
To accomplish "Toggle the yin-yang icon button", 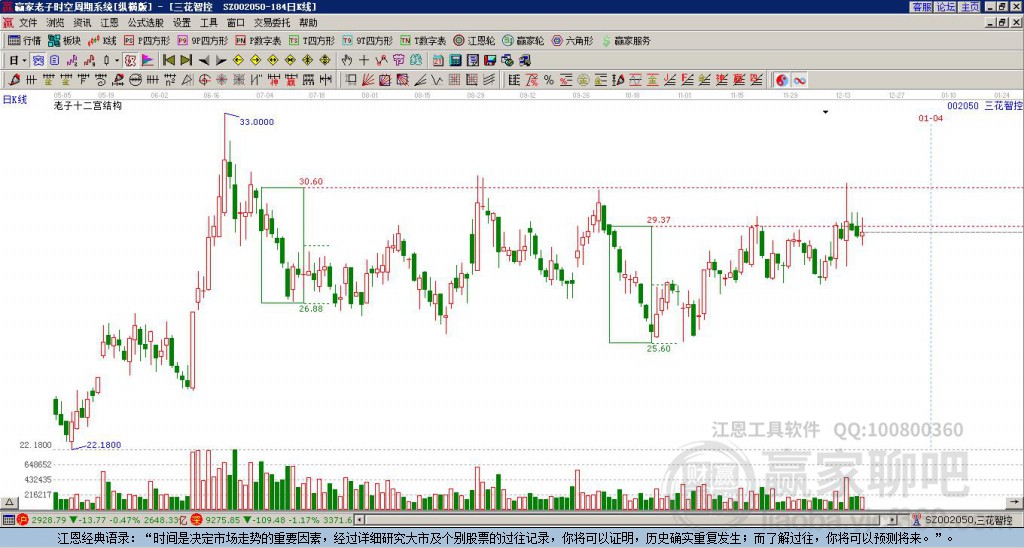I will pyautogui.click(x=782, y=80).
